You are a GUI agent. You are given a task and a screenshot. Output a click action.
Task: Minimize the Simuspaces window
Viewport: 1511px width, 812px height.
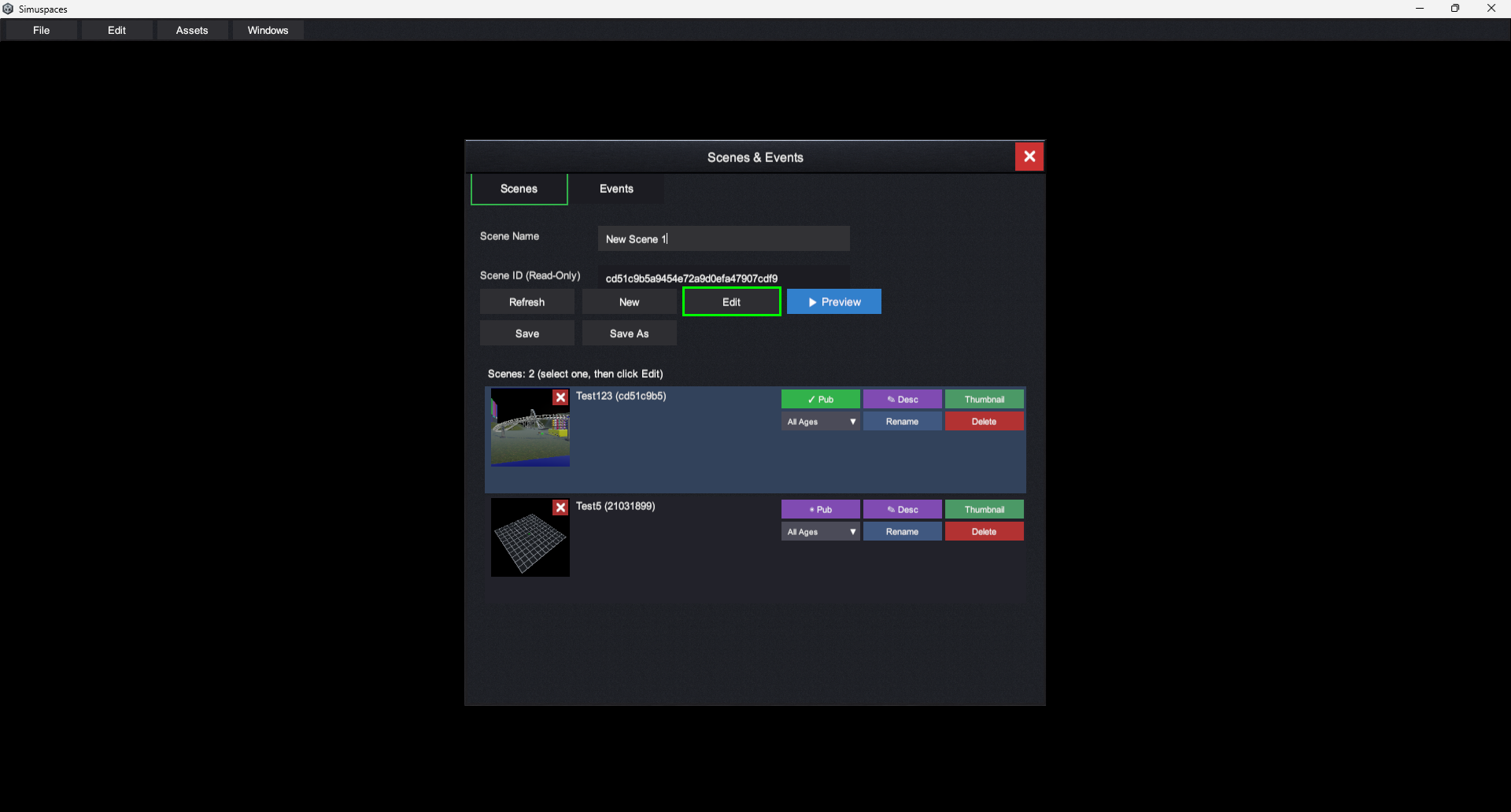click(1420, 9)
